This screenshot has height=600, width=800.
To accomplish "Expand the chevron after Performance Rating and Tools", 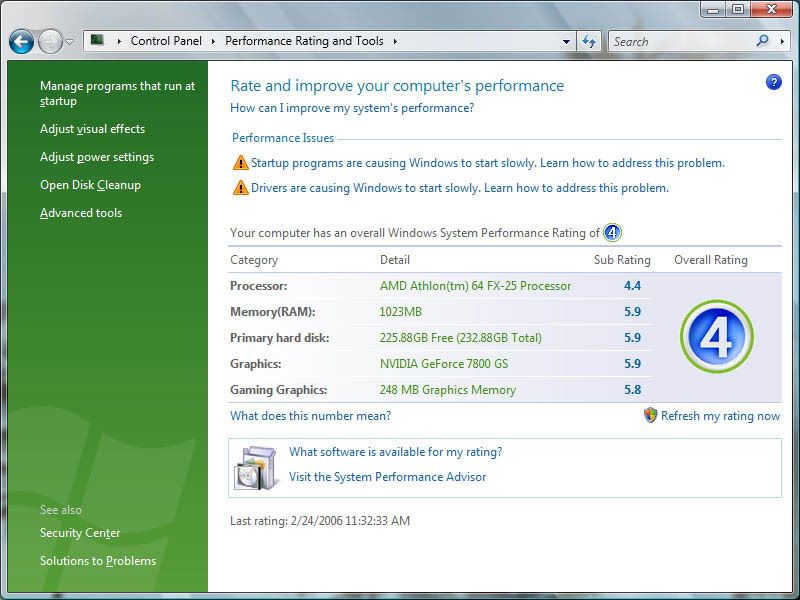I will click(395, 42).
